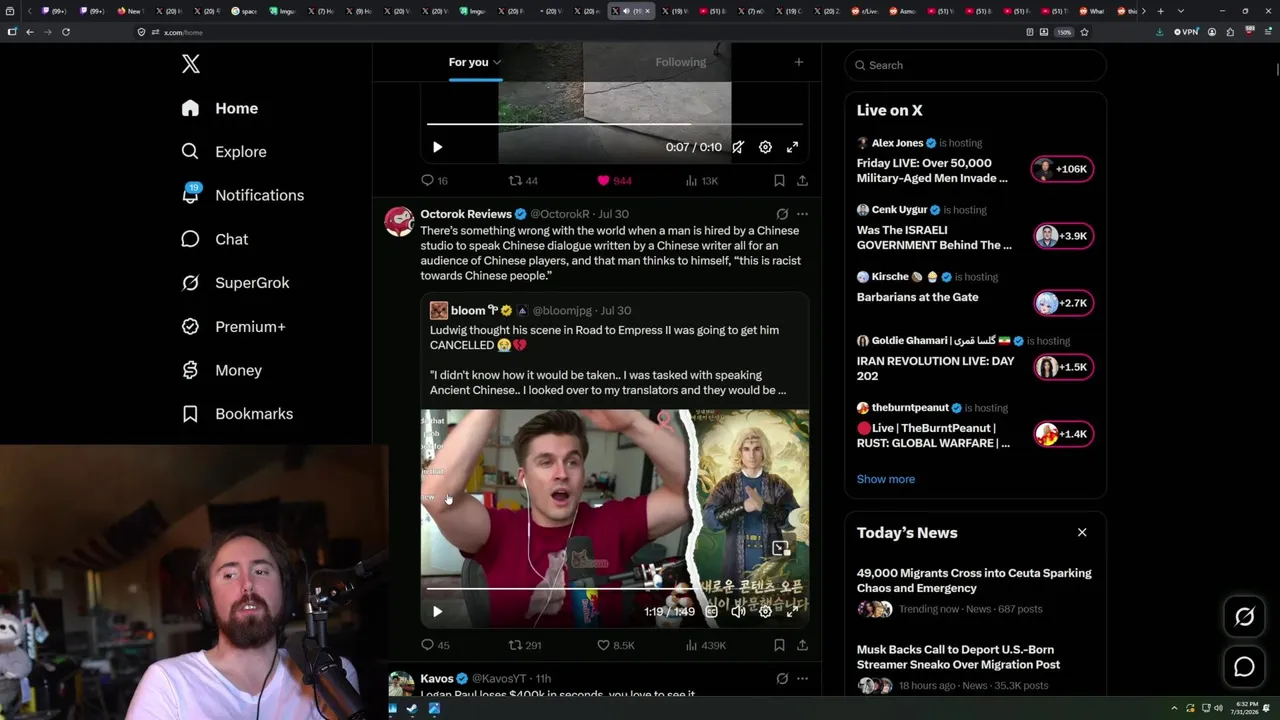Click the X logo in the sidebar
Screen dimensions: 1280x720
[191, 64]
